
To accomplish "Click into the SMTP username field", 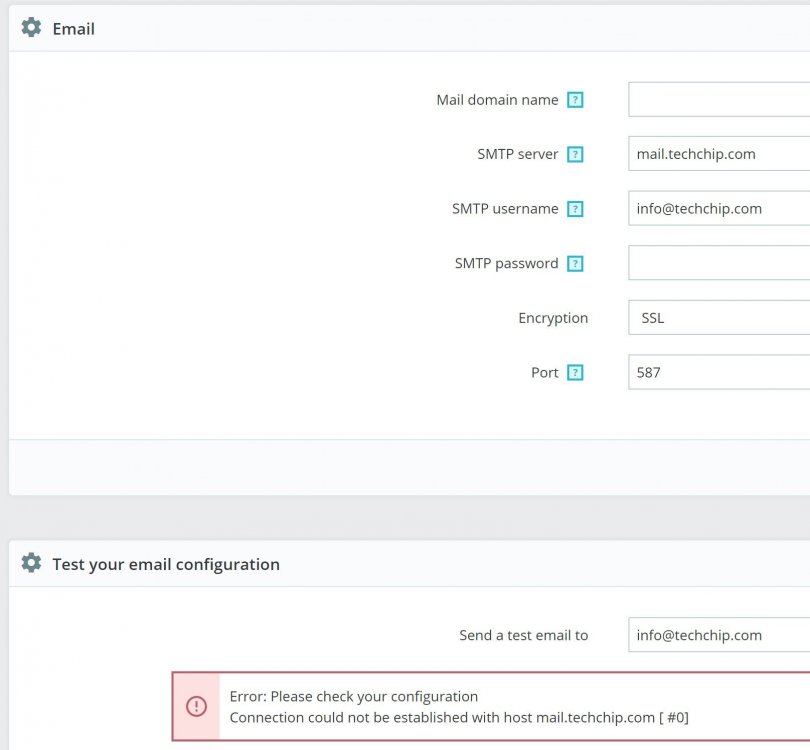I will (x=718, y=209).
